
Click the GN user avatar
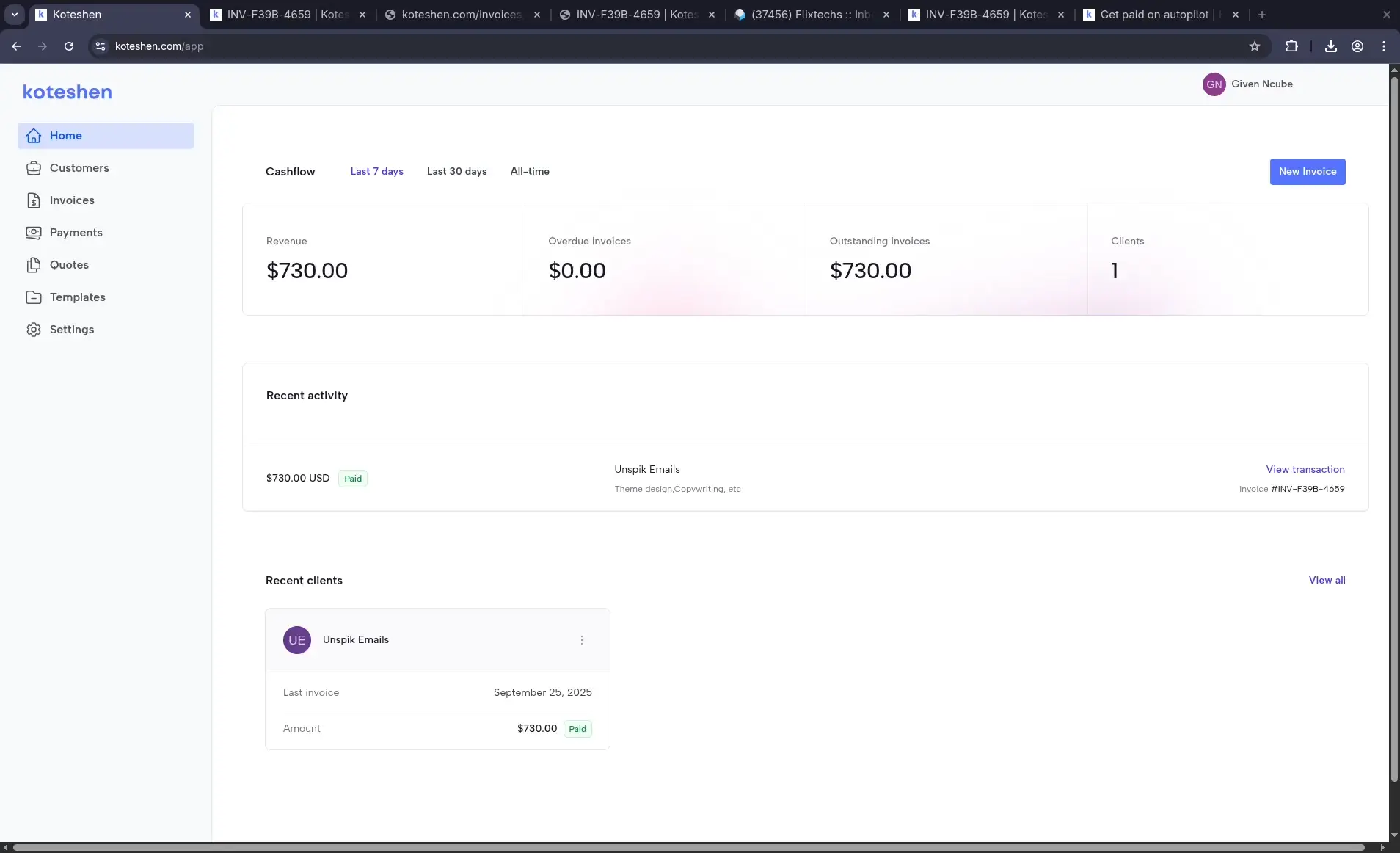[1214, 84]
